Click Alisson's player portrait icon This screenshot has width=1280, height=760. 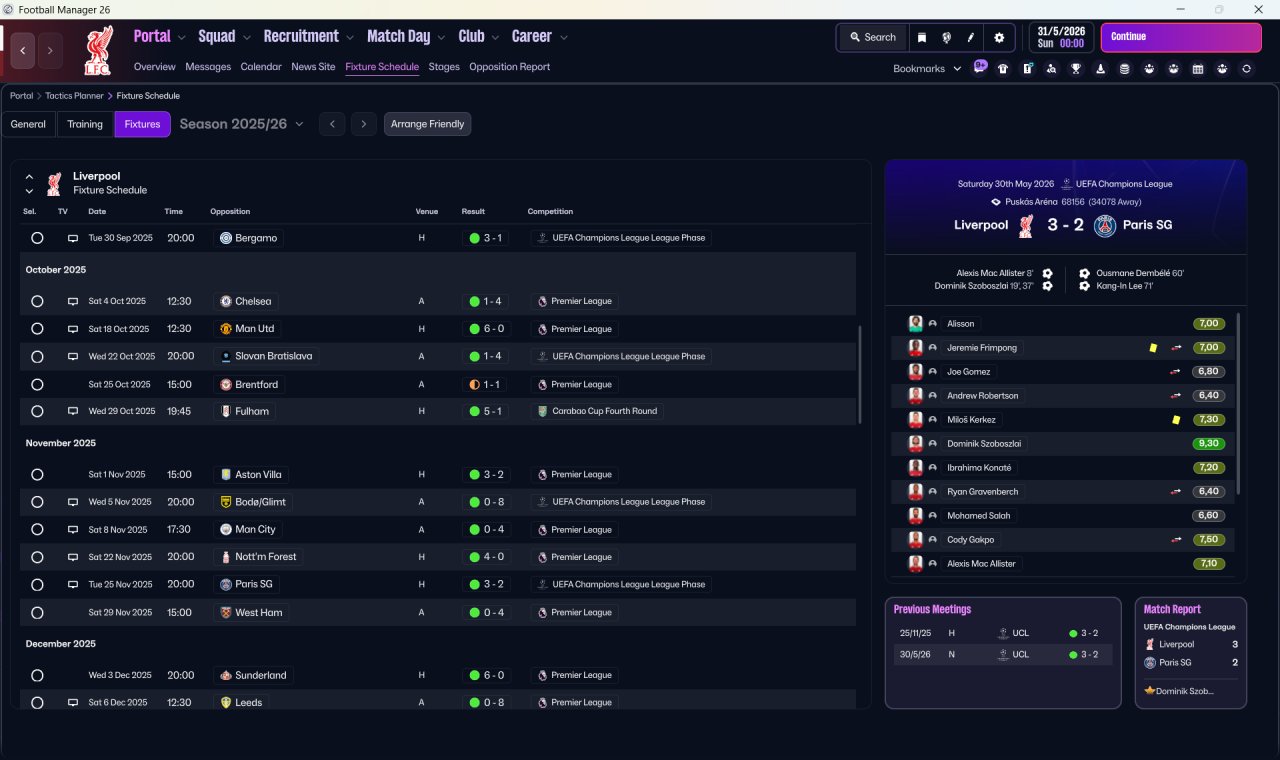click(915, 324)
